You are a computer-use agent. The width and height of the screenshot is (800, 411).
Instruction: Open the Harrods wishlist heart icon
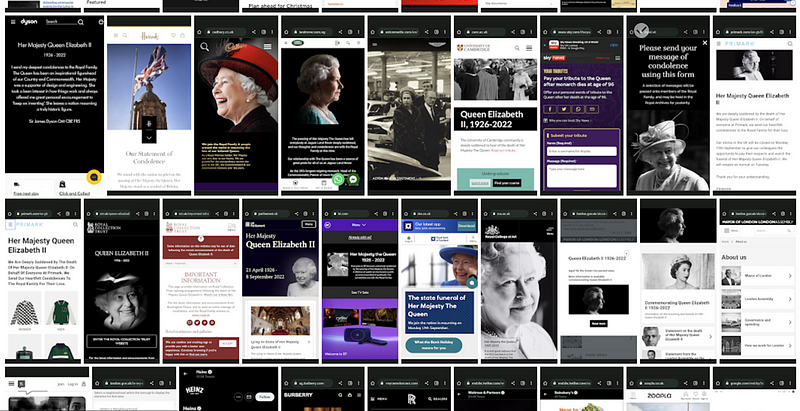coord(173,36)
